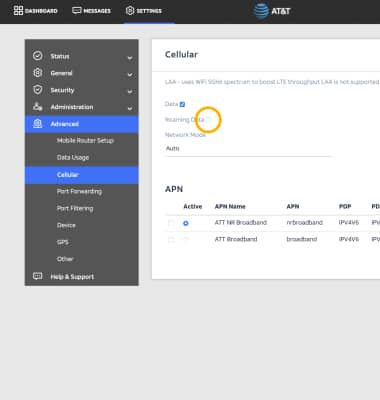Screen dimensions: 380x400
Task: Select the Advanced menu section
Action: point(82,124)
